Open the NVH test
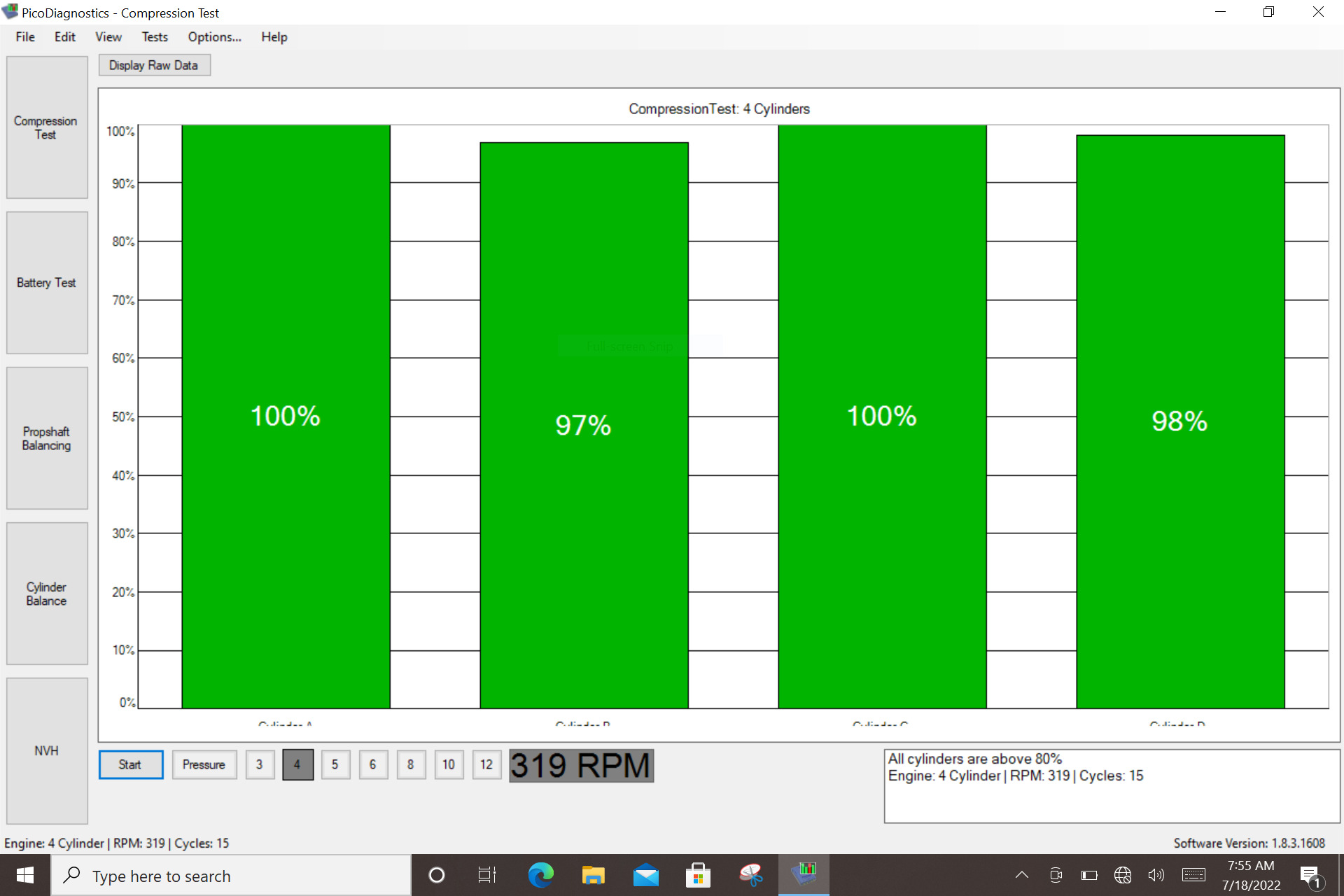 pyautogui.click(x=47, y=750)
